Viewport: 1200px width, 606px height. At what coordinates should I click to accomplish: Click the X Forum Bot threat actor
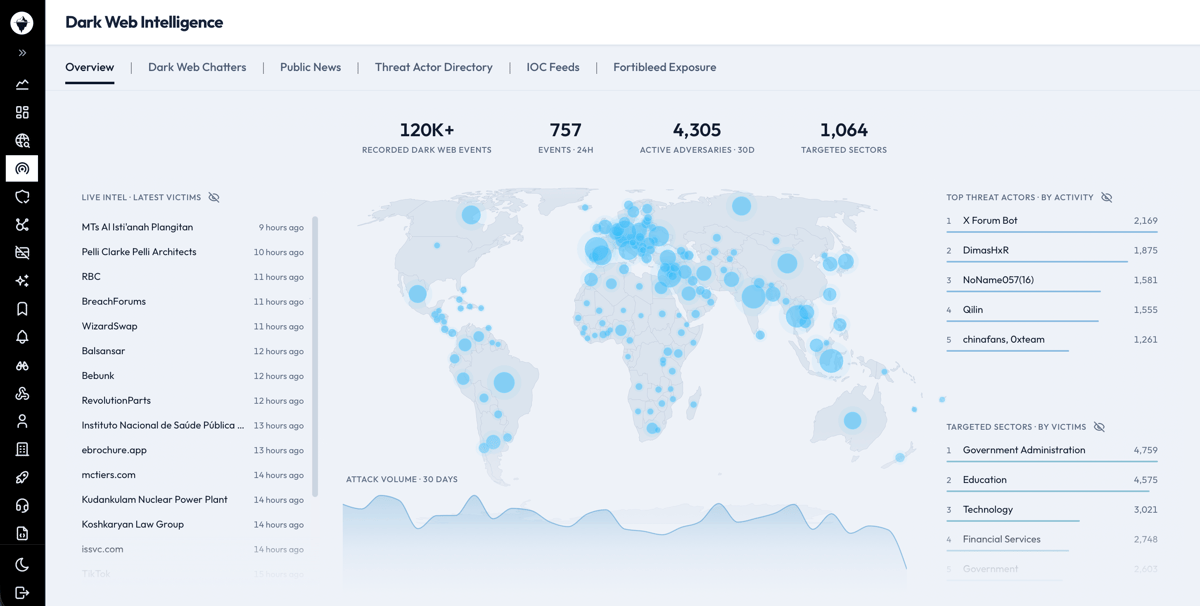(1052, 221)
